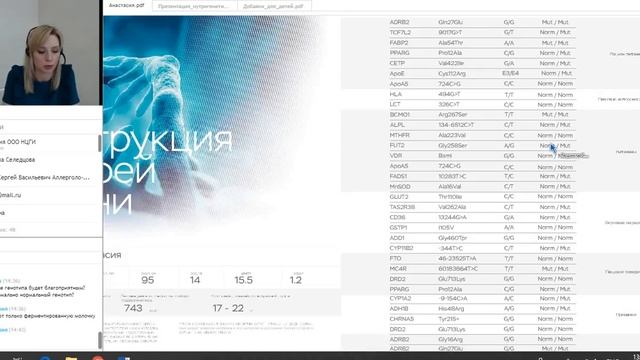Click the MTHFR gene cell
This screenshot has width=640, height=360.
click(399, 135)
